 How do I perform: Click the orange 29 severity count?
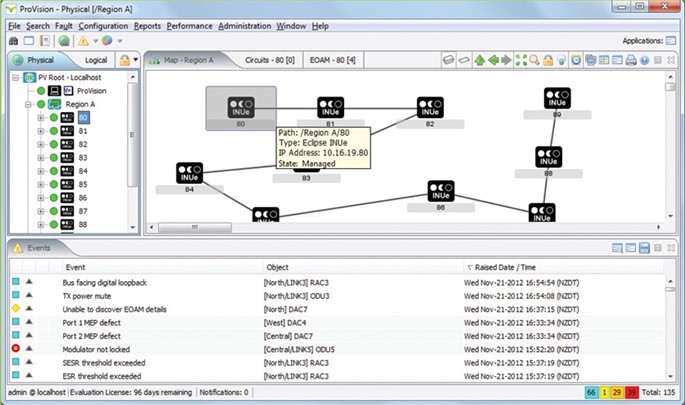point(616,392)
